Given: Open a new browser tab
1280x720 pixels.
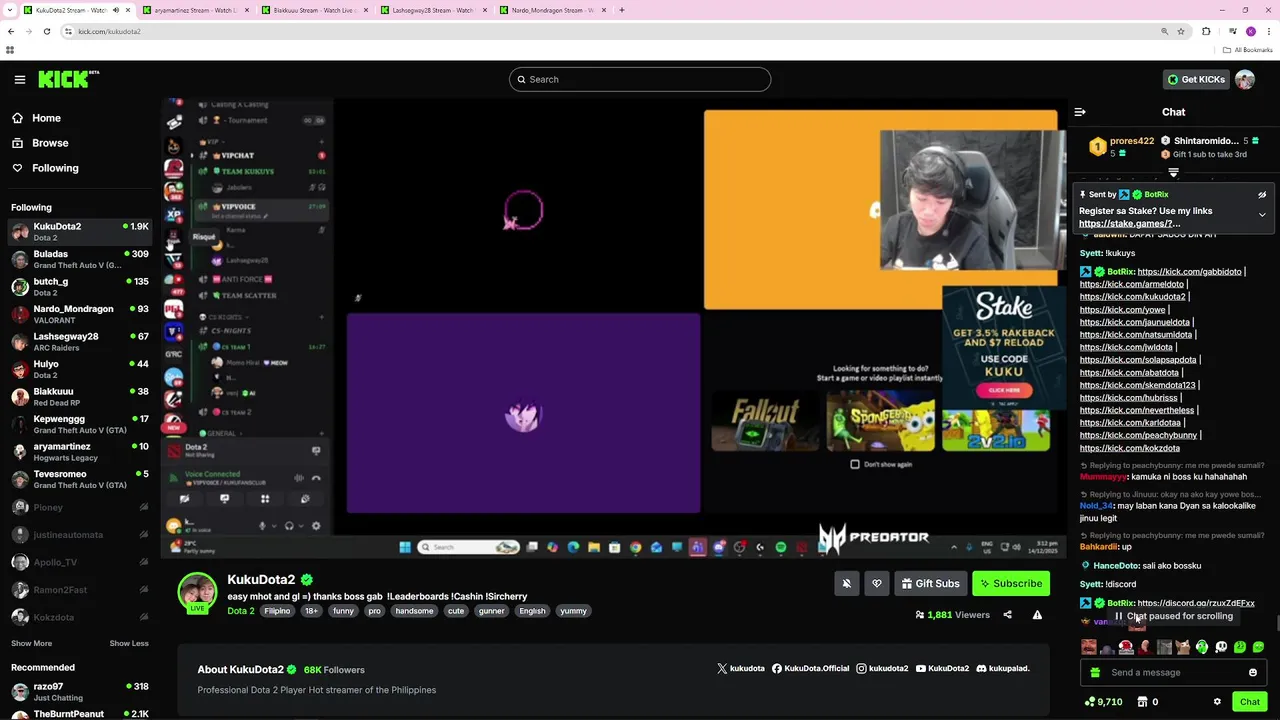Looking at the screenshot, I should [622, 10].
